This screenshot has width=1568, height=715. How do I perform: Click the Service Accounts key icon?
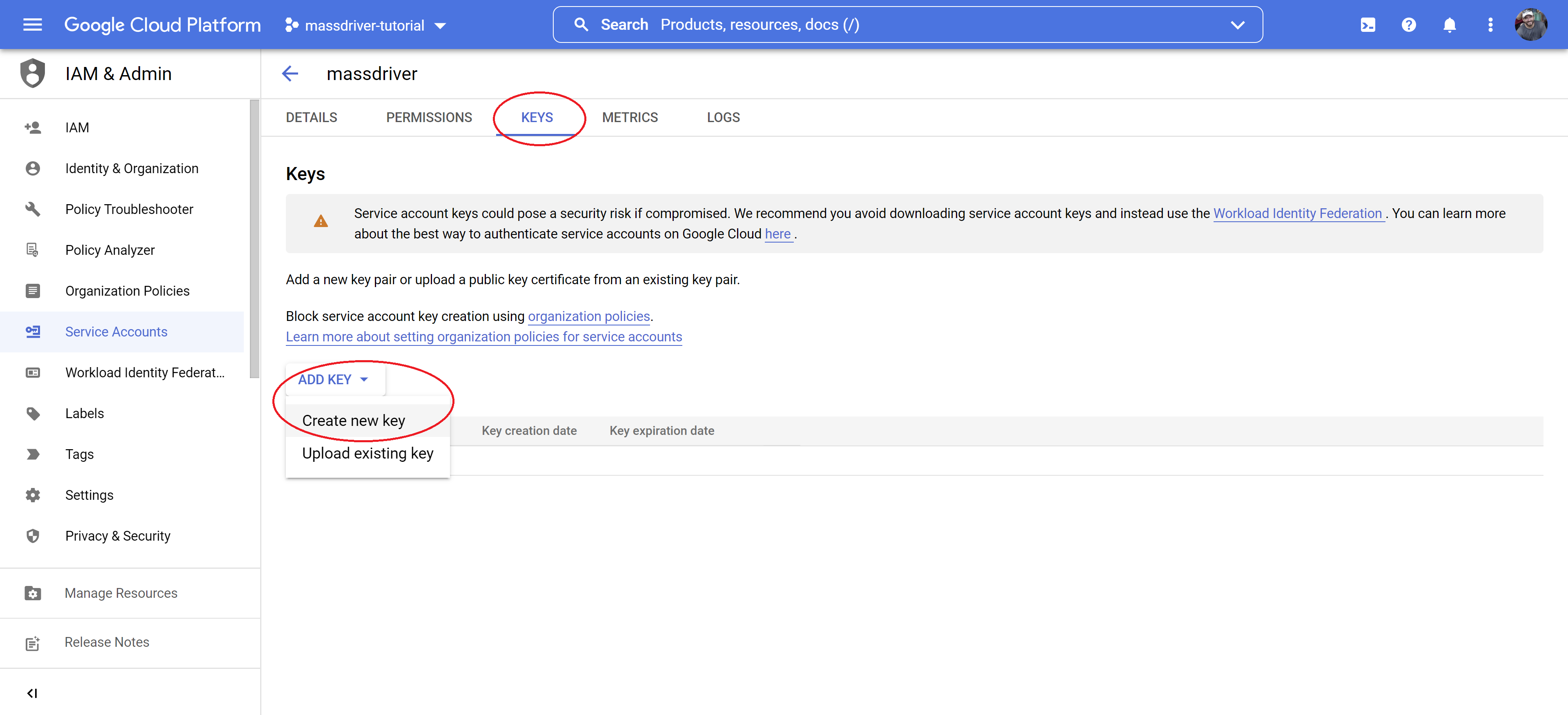[x=33, y=332]
